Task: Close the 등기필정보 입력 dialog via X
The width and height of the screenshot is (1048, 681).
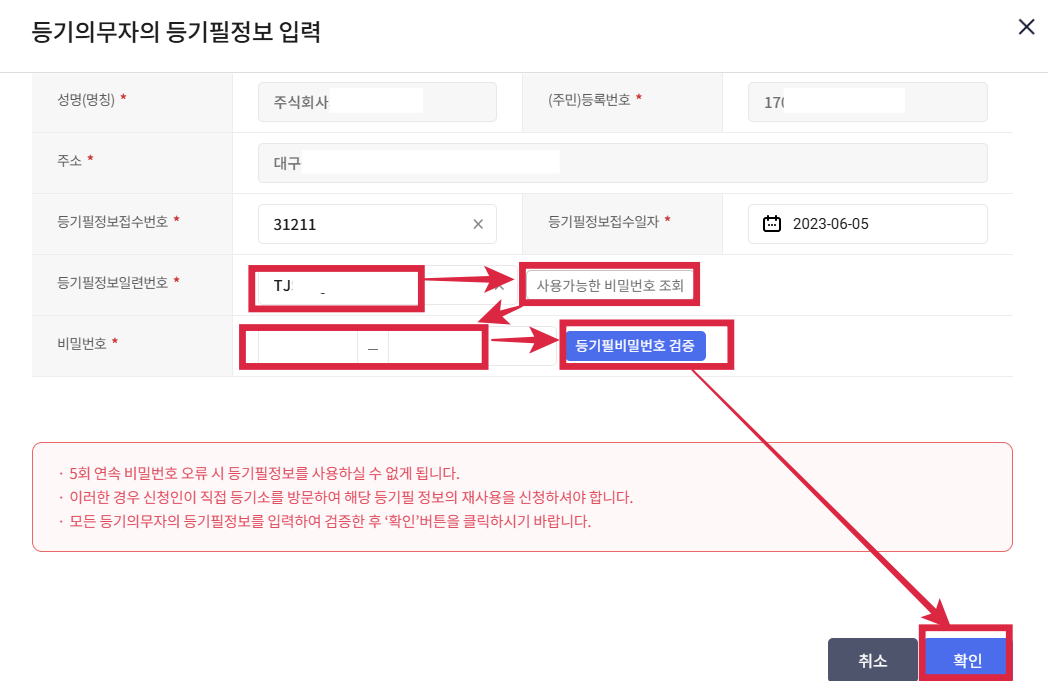Action: (1026, 27)
